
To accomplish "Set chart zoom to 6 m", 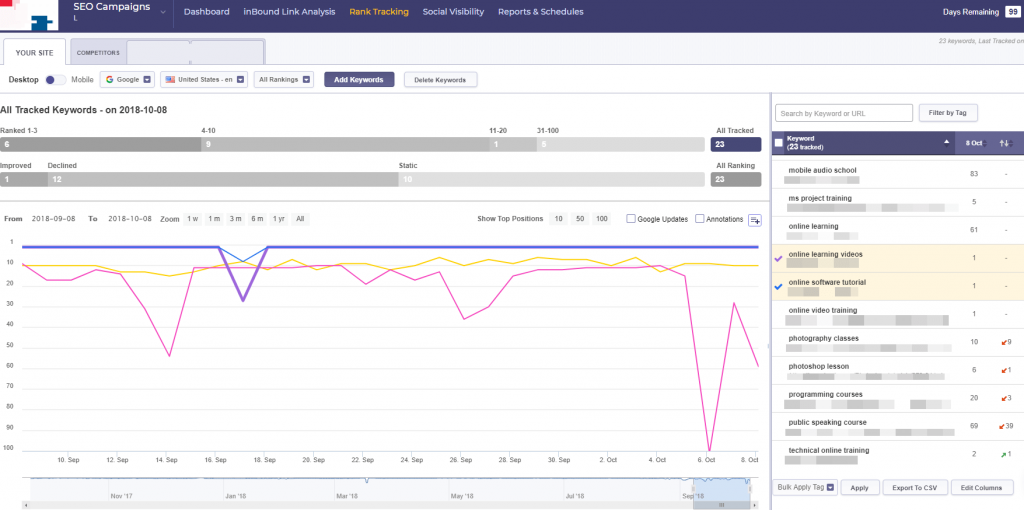I will click(257, 219).
